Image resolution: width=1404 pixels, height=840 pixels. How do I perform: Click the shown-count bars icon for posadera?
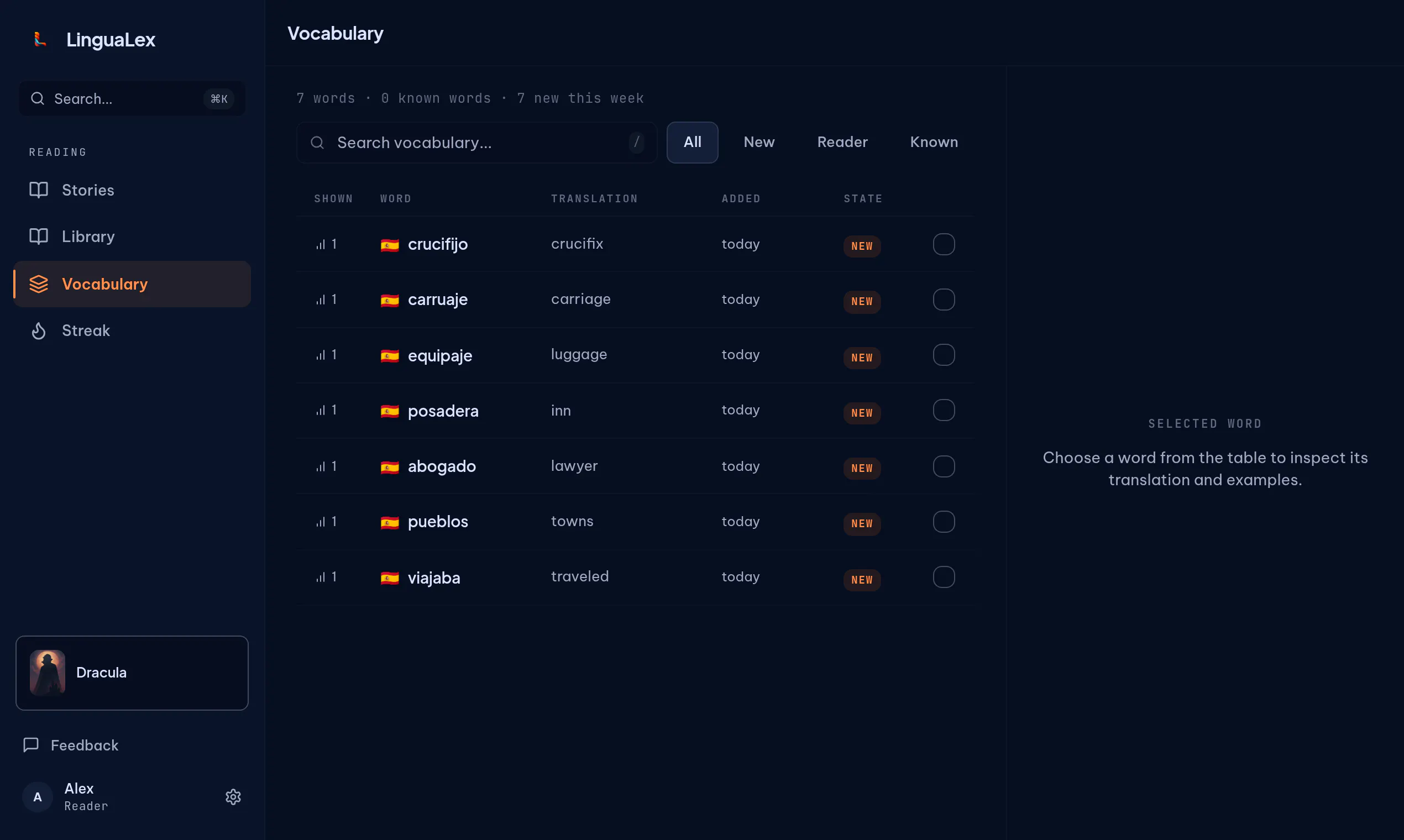pyautogui.click(x=321, y=411)
